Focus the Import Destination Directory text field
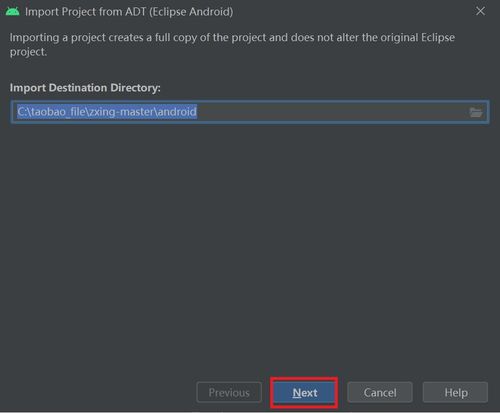Screen dimensions: 500x413 coord(250,112)
